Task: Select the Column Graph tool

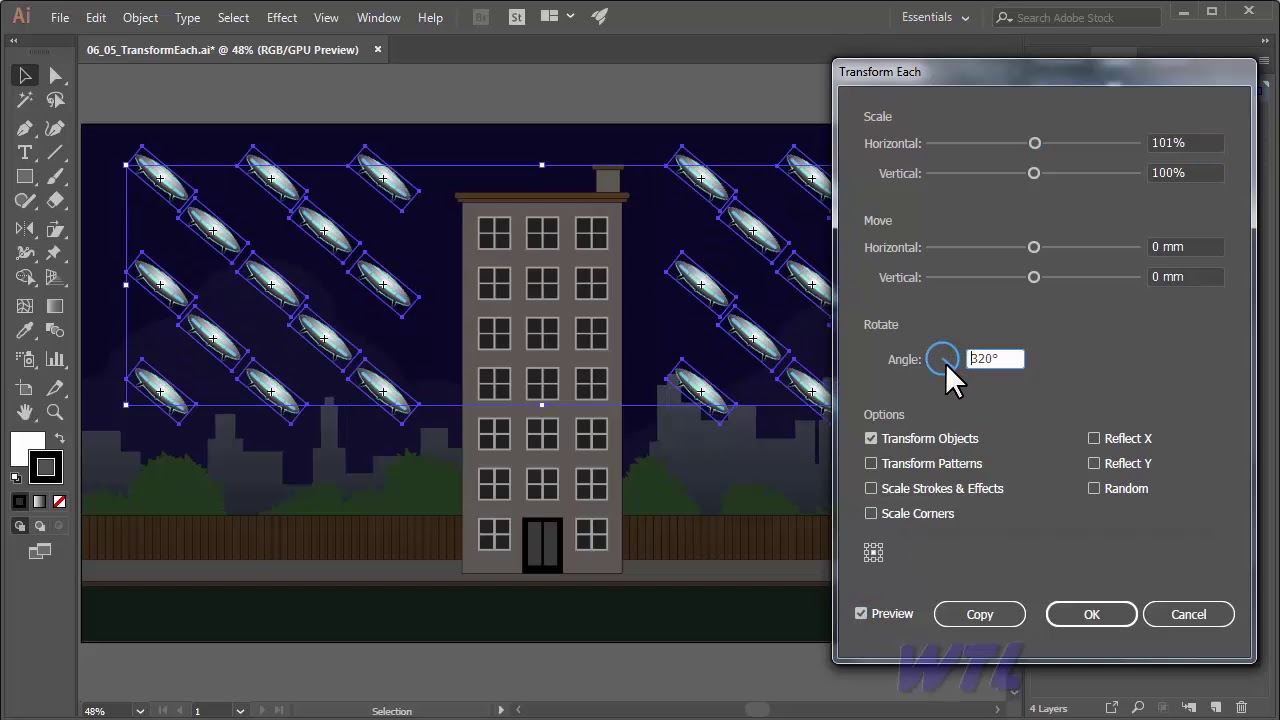Action: point(55,359)
